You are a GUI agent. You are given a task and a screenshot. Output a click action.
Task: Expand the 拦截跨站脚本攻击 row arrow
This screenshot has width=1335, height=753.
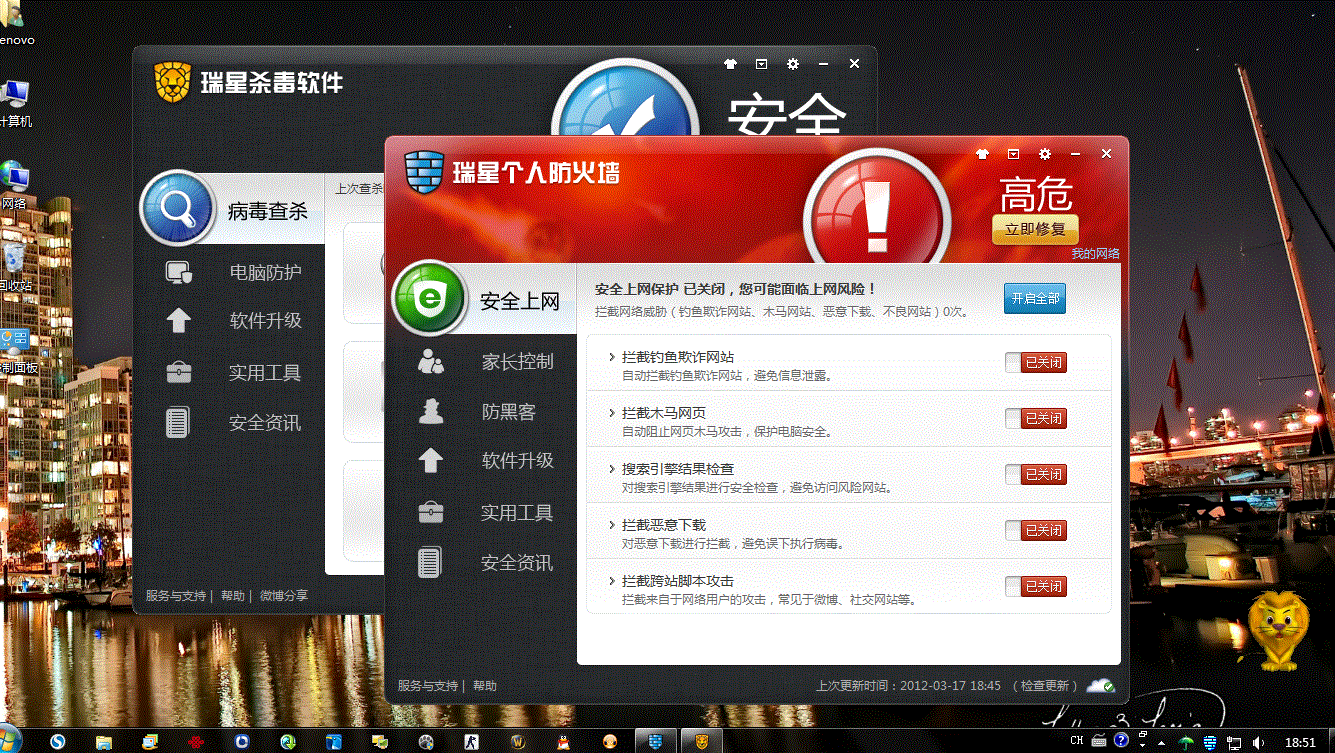(x=611, y=581)
